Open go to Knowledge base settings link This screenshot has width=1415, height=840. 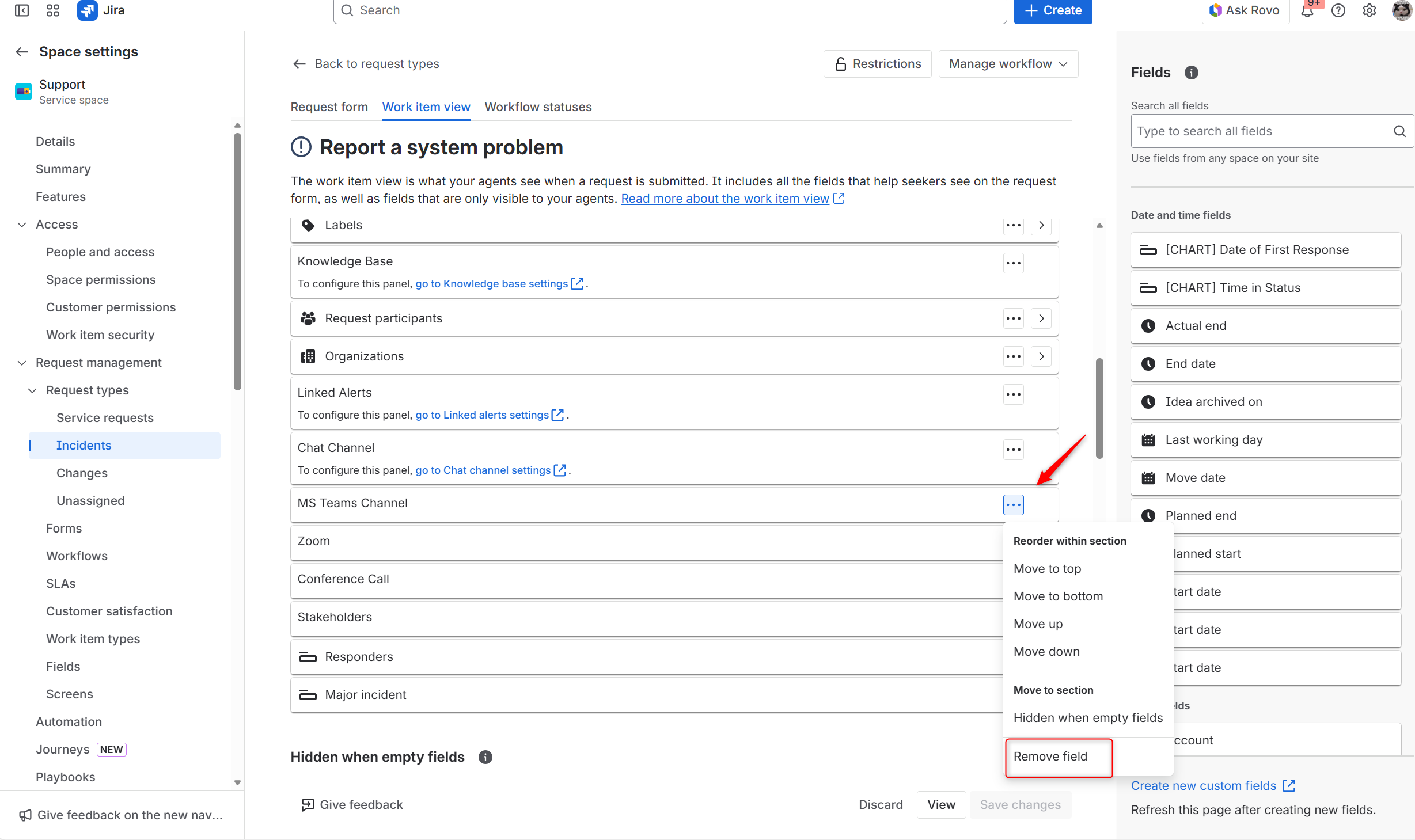(492, 284)
